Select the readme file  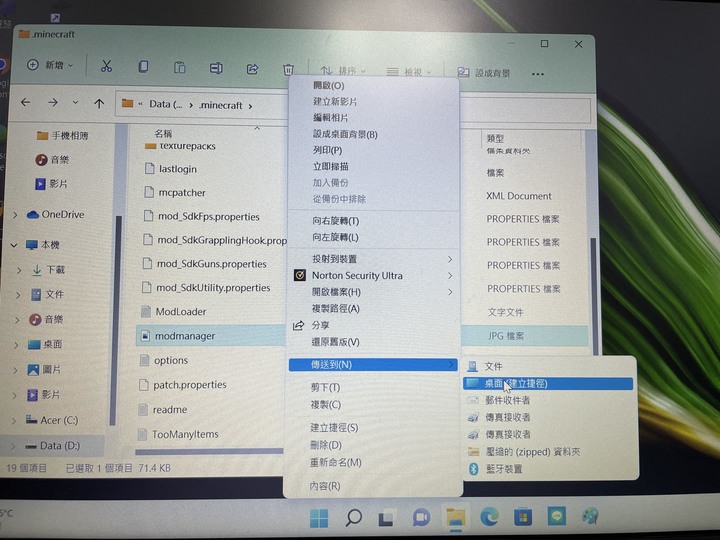pos(163,409)
